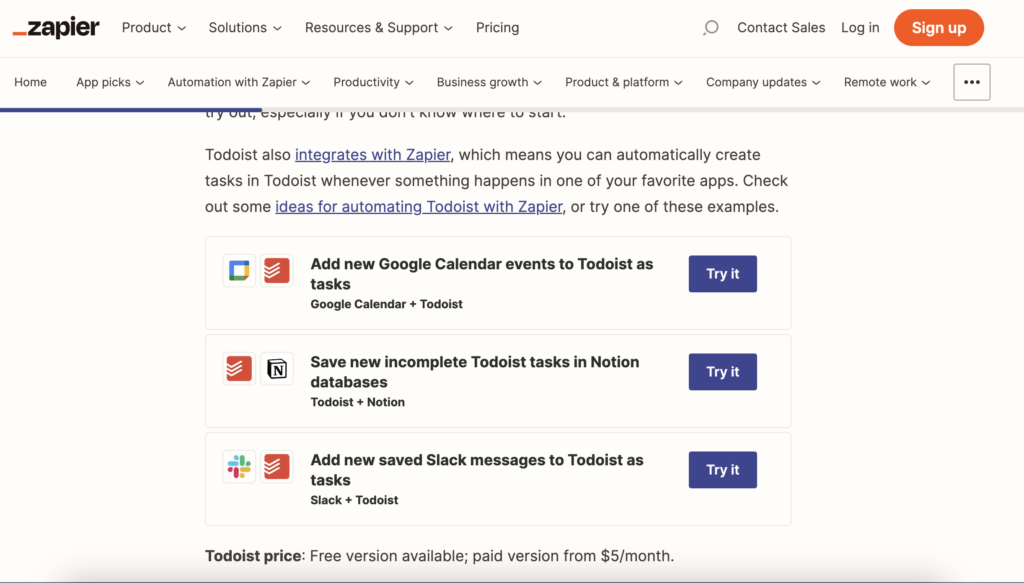The image size is (1024, 583).
Task: Click Contact Sales
Action: point(781,27)
